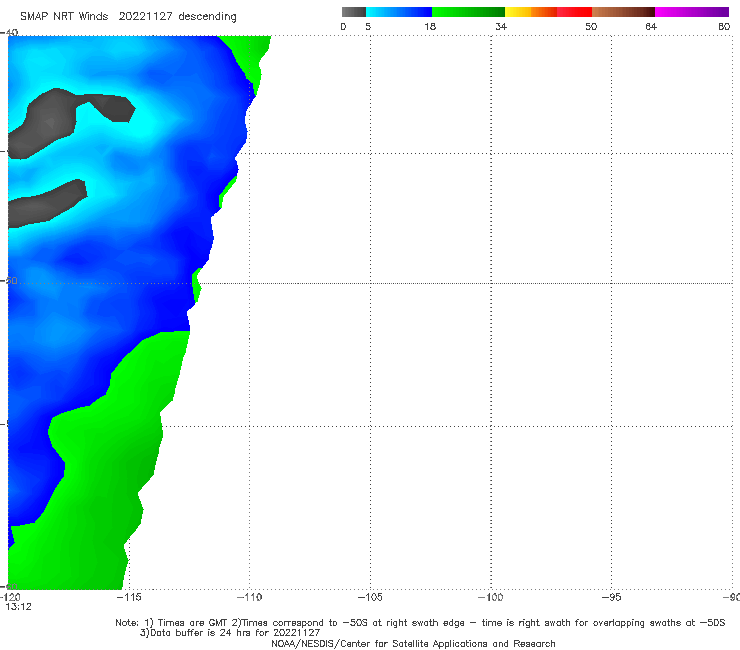740x650 pixels.
Task: Click the longitude label -110
Action: (x=249, y=597)
